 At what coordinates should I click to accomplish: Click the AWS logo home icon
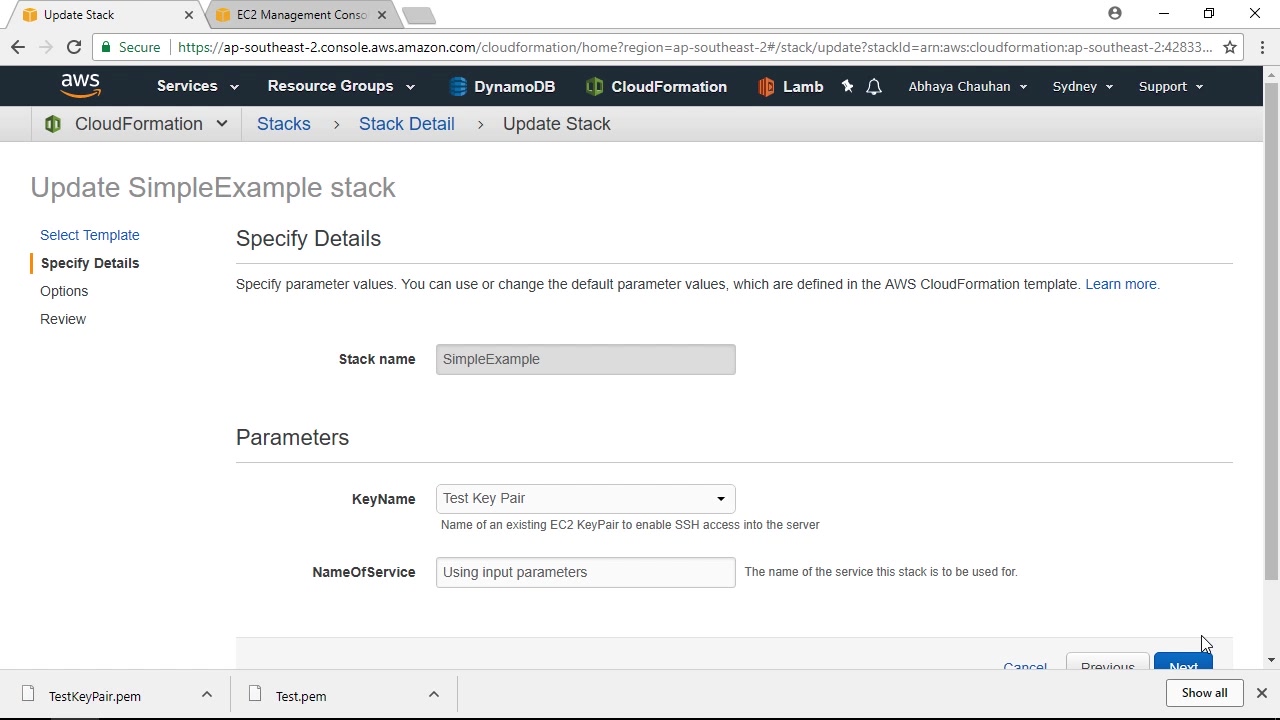pos(80,86)
